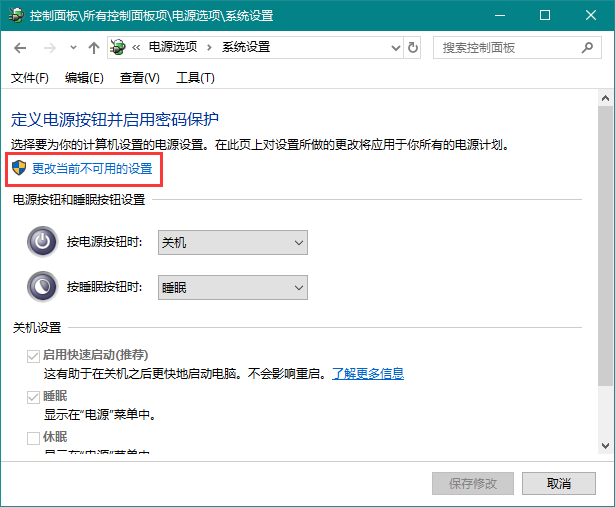Open the 按电源按钮时 dropdown
Image resolution: width=615 pixels, height=507 pixels.
[232, 242]
